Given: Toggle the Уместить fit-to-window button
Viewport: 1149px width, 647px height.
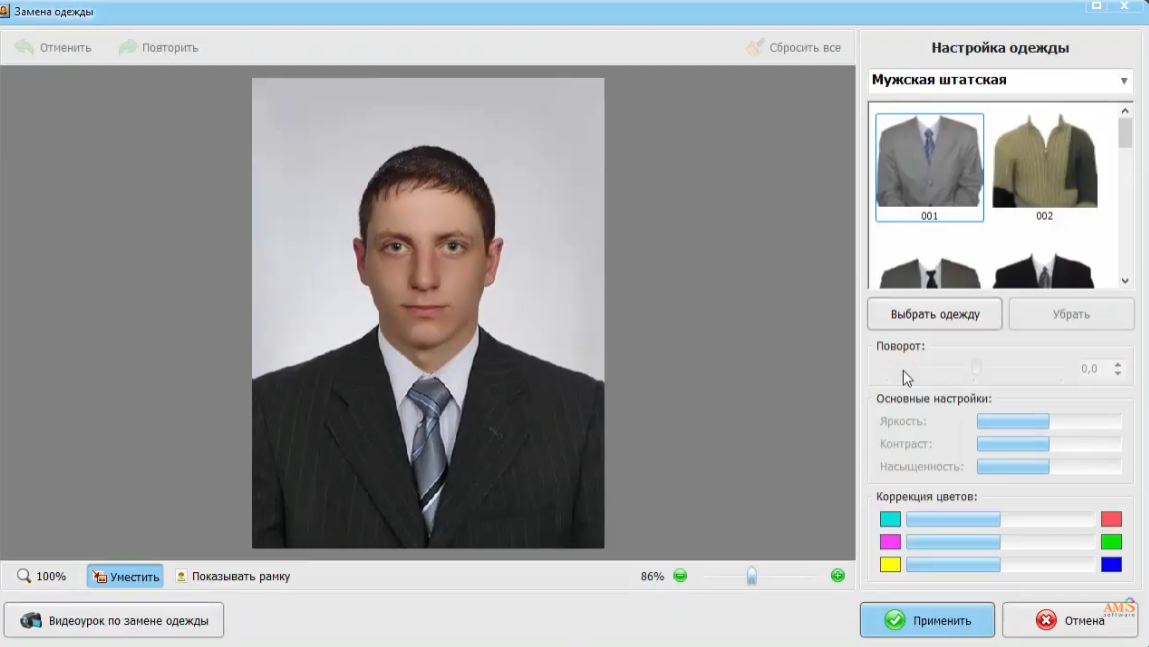Looking at the screenshot, I should point(125,577).
